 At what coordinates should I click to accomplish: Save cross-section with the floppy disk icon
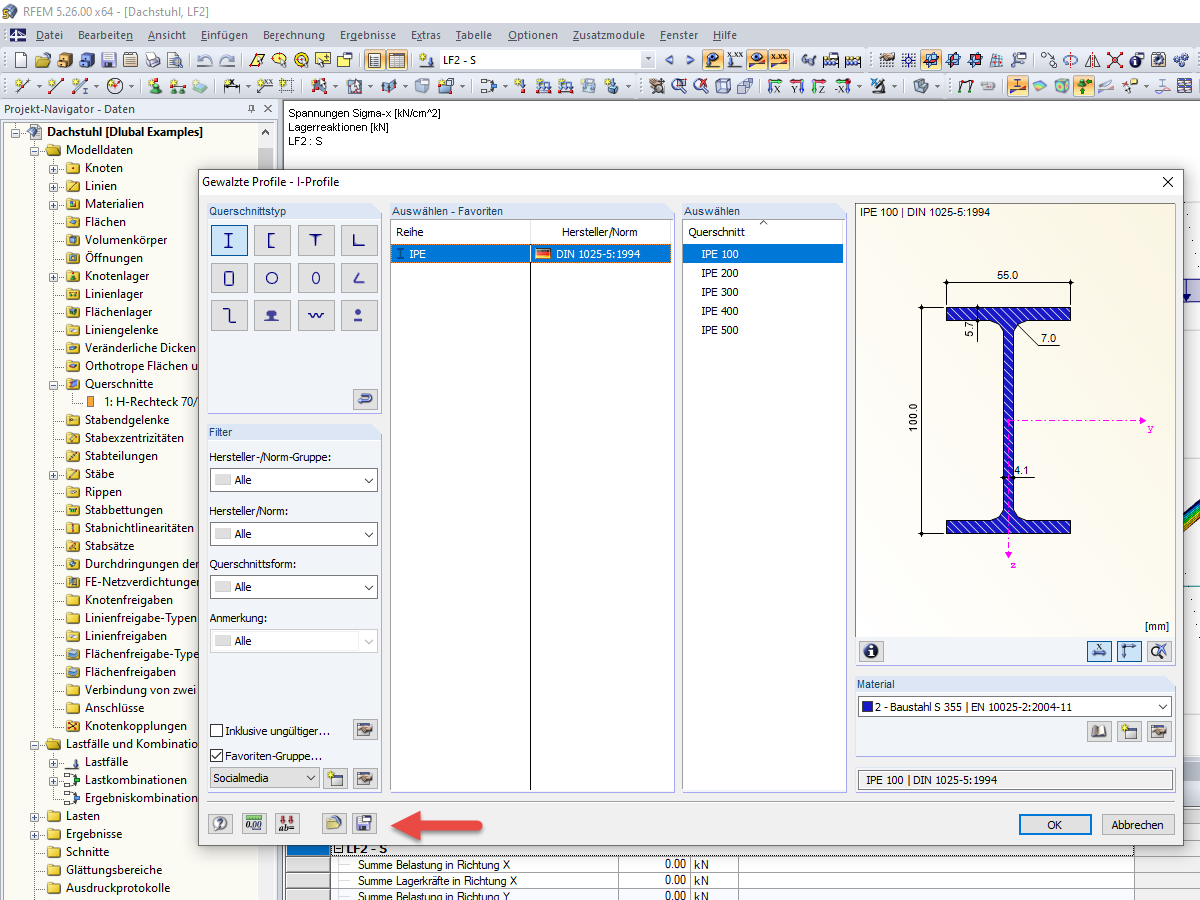(x=365, y=824)
